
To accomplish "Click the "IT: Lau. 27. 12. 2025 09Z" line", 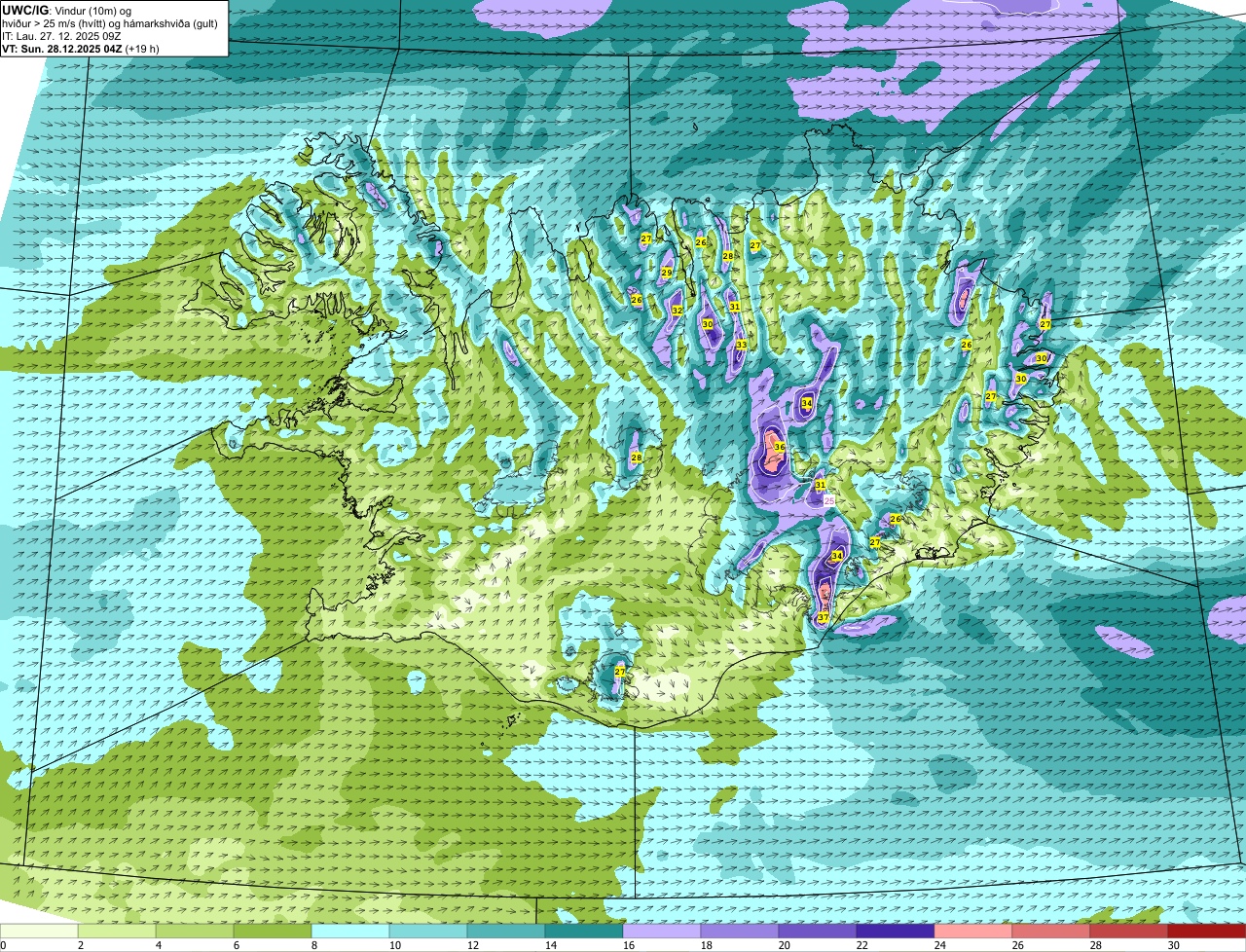I will (62, 36).
